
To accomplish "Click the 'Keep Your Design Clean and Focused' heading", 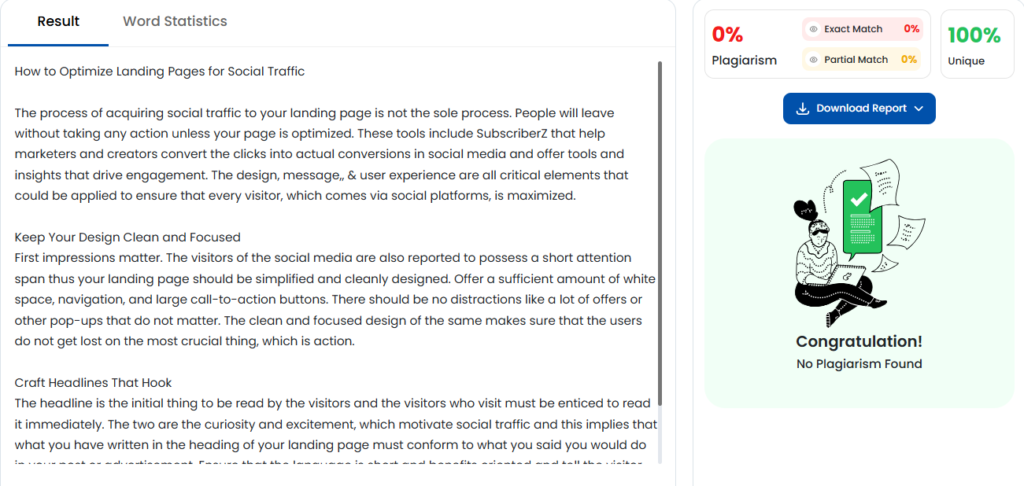I will 127,236.
